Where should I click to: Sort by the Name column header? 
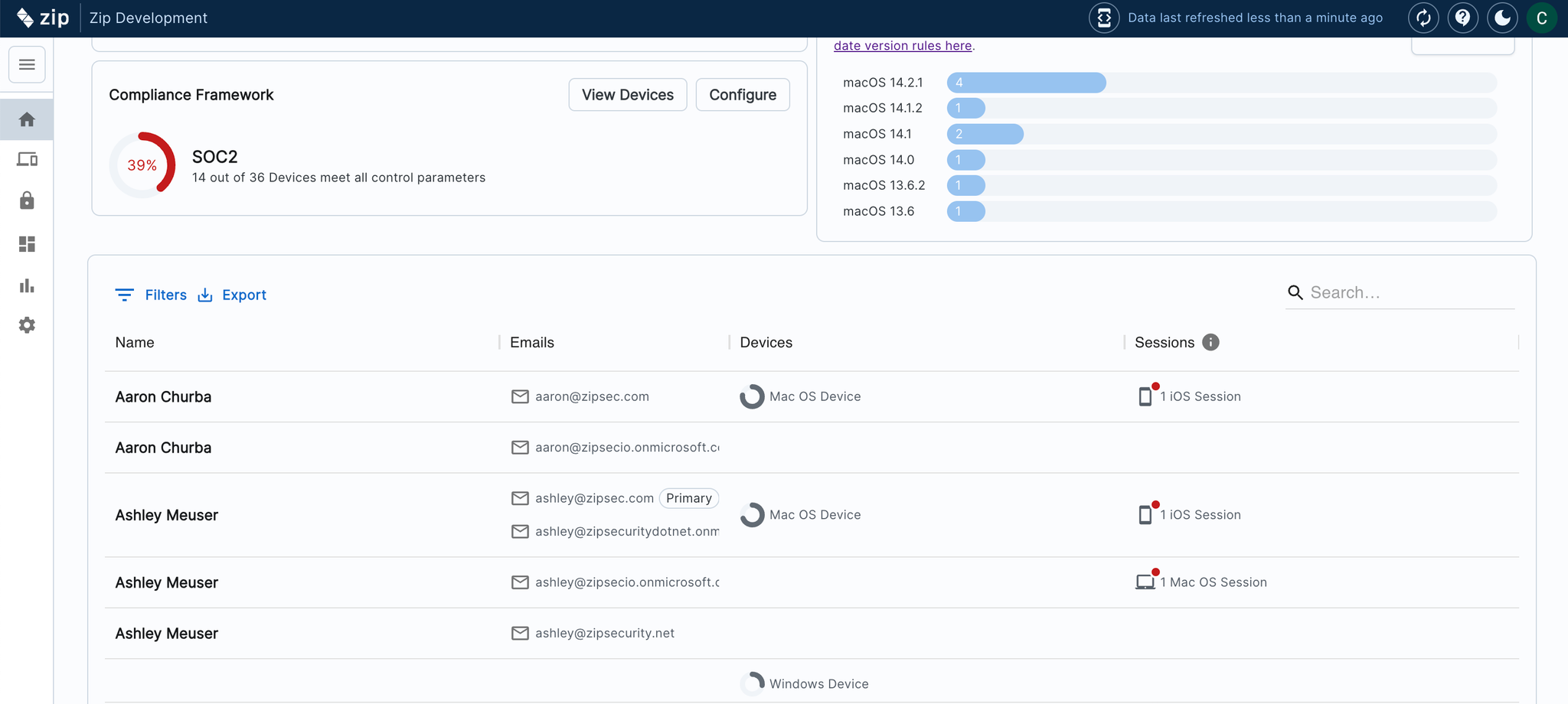pyautogui.click(x=135, y=342)
